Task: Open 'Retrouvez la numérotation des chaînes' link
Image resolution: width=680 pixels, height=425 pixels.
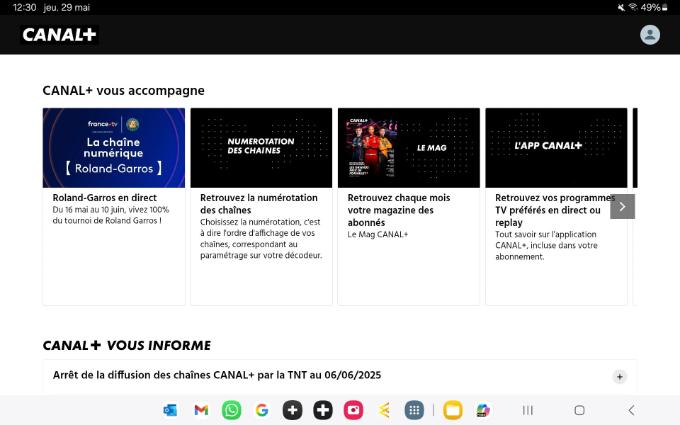Action: tap(259, 204)
